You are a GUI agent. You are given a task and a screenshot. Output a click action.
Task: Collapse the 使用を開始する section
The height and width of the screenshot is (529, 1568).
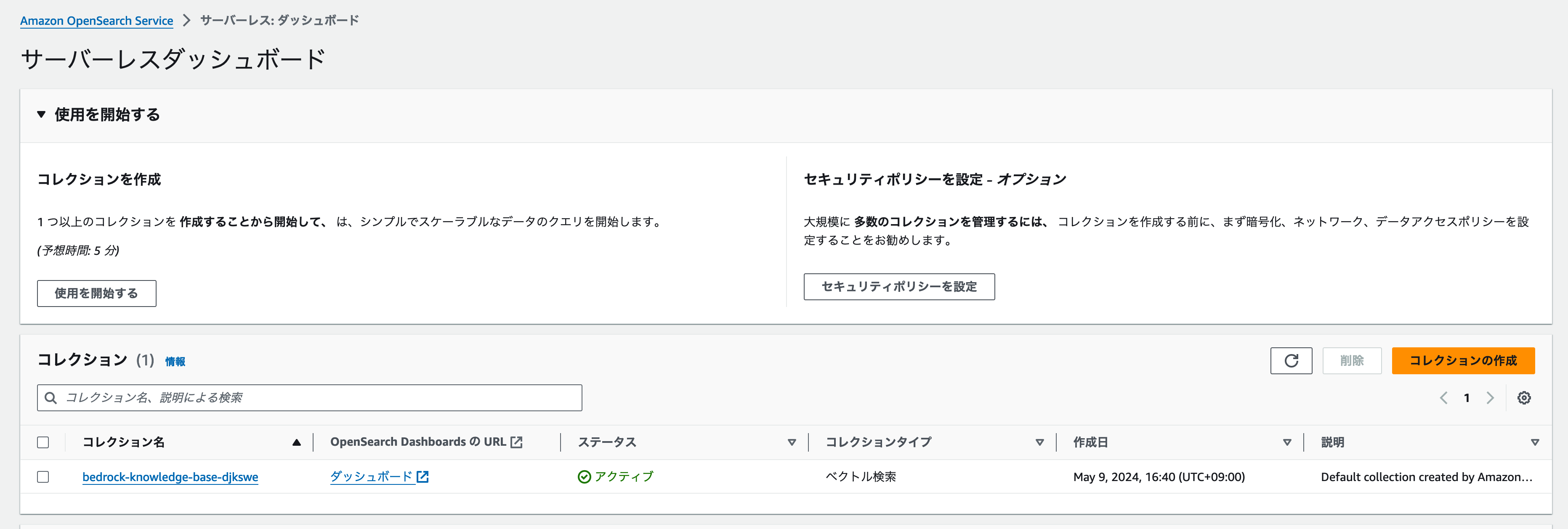pos(41,114)
